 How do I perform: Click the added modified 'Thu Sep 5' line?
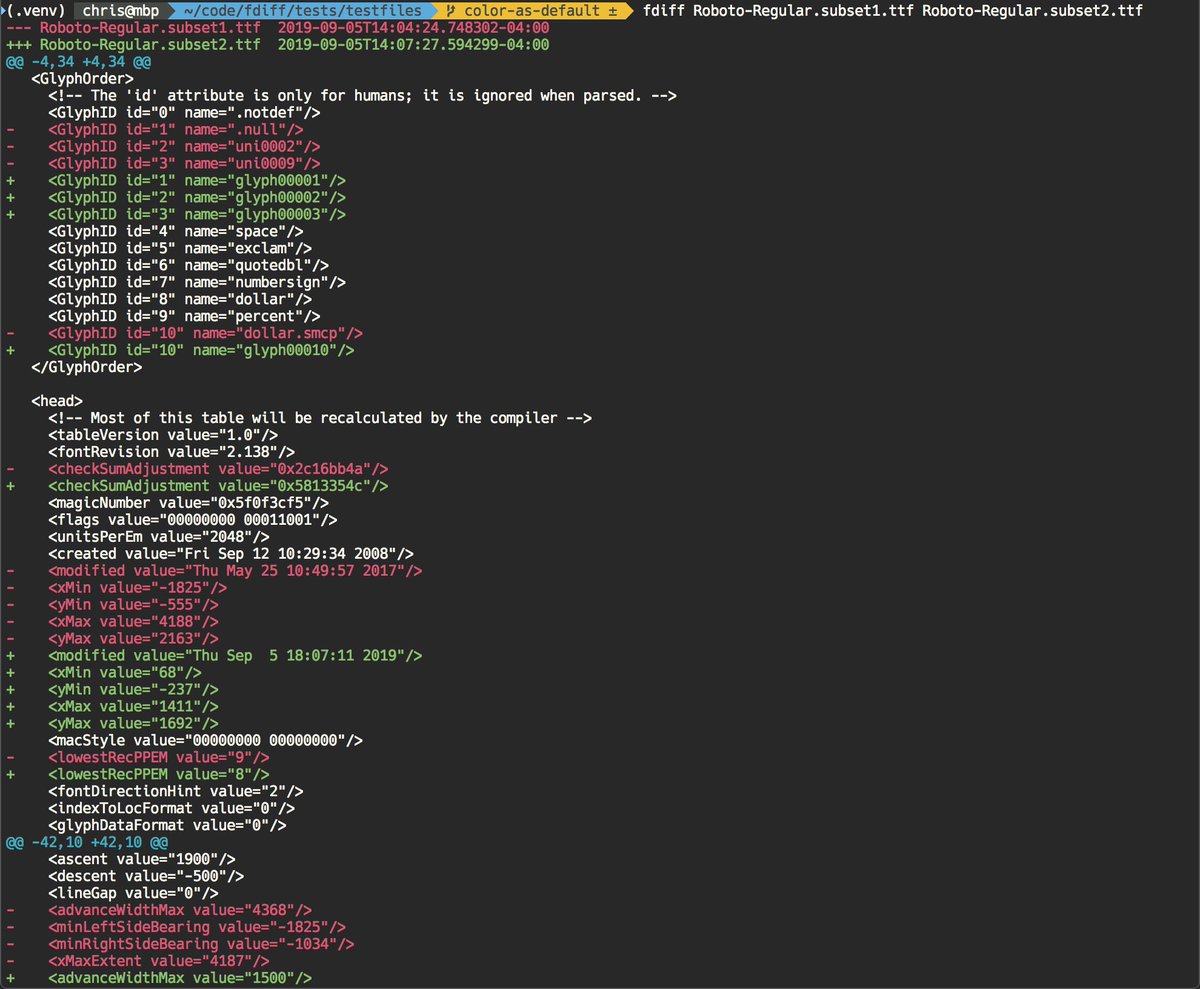(234, 657)
